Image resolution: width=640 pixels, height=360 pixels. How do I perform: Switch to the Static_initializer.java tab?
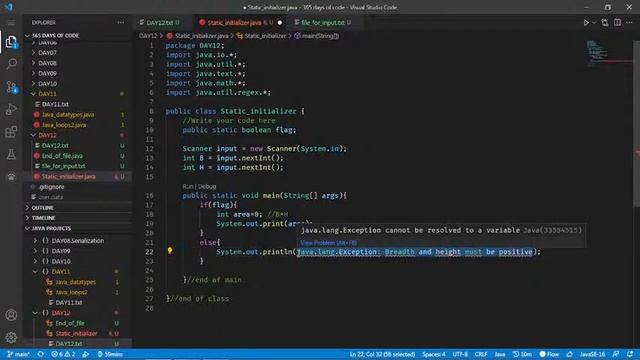coord(235,22)
